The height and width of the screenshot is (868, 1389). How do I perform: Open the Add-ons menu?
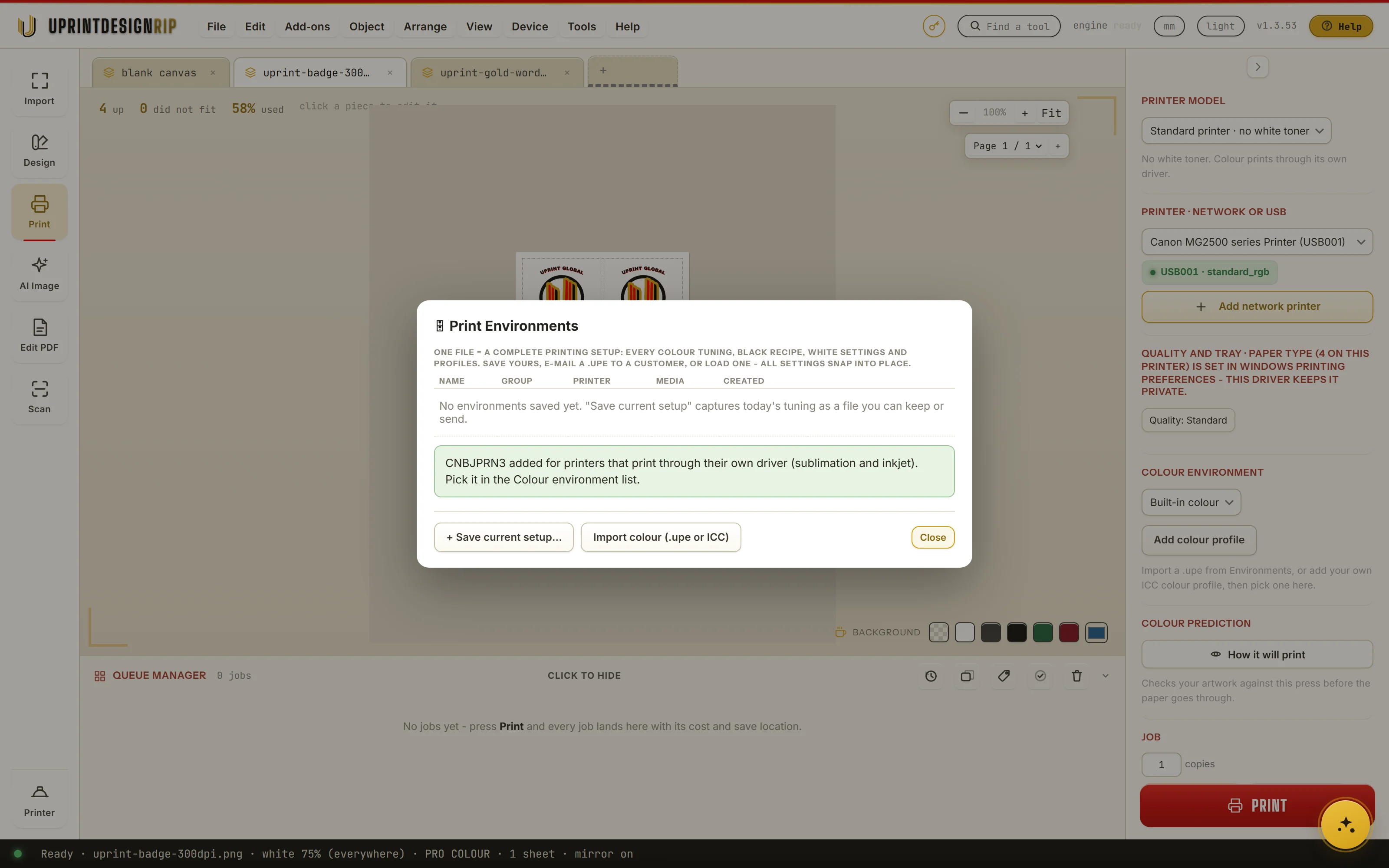click(x=307, y=26)
